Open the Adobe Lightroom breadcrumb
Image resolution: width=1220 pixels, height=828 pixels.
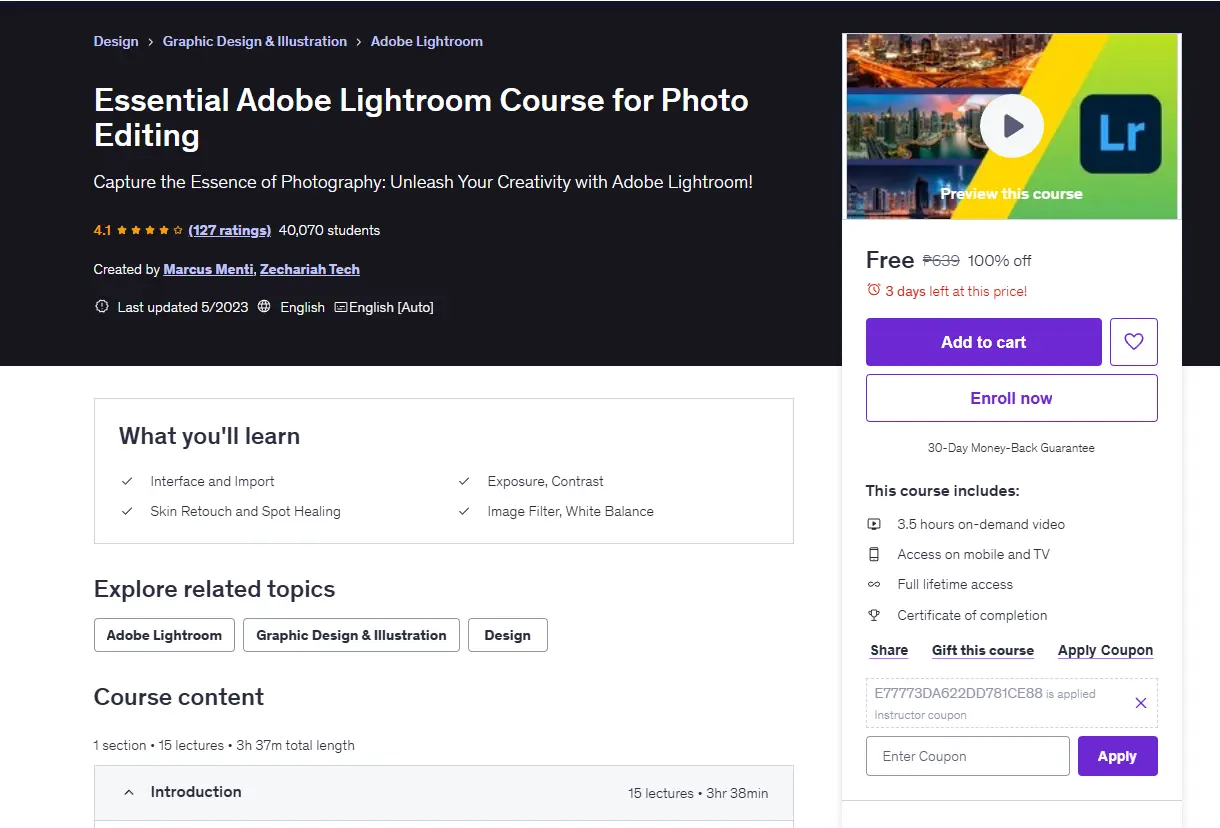coord(427,41)
